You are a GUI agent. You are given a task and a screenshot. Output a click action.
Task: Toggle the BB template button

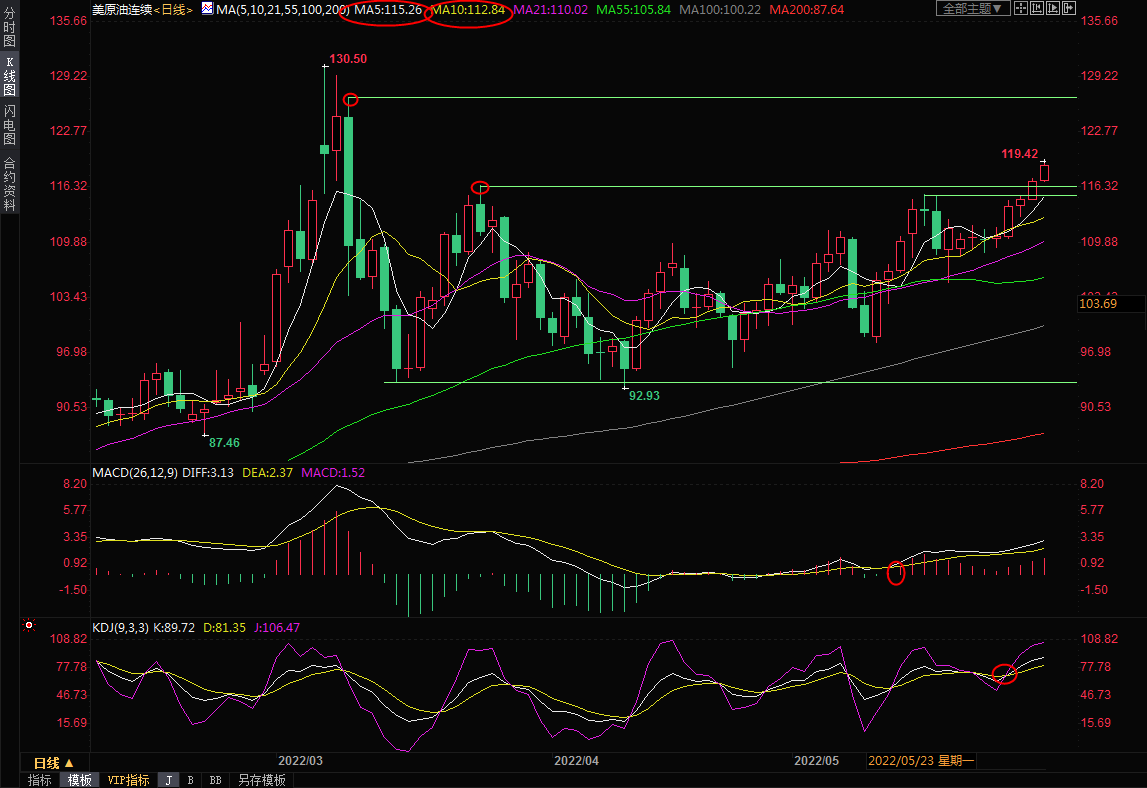click(x=215, y=780)
